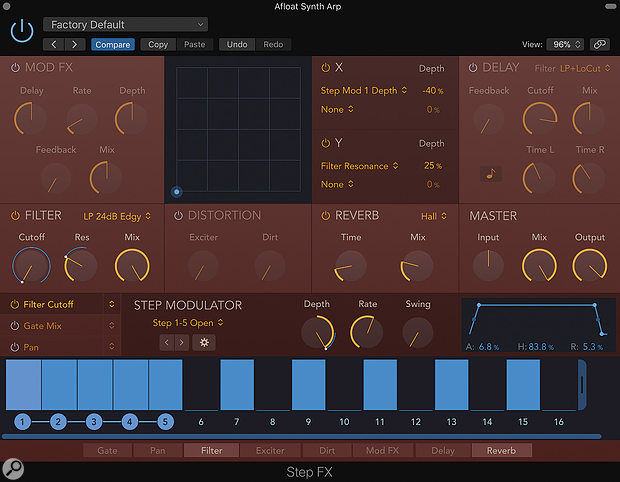This screenshot has width=620, height=482.
Task: Toggle Filter Cutoff modulator power
Action: click(x=15, y=304)
